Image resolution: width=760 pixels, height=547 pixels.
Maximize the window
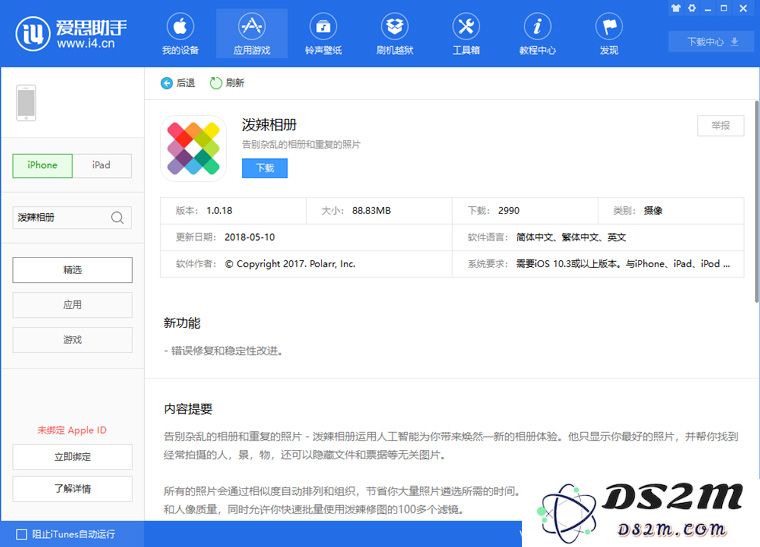pyautogui.click(x=724, y=8)
